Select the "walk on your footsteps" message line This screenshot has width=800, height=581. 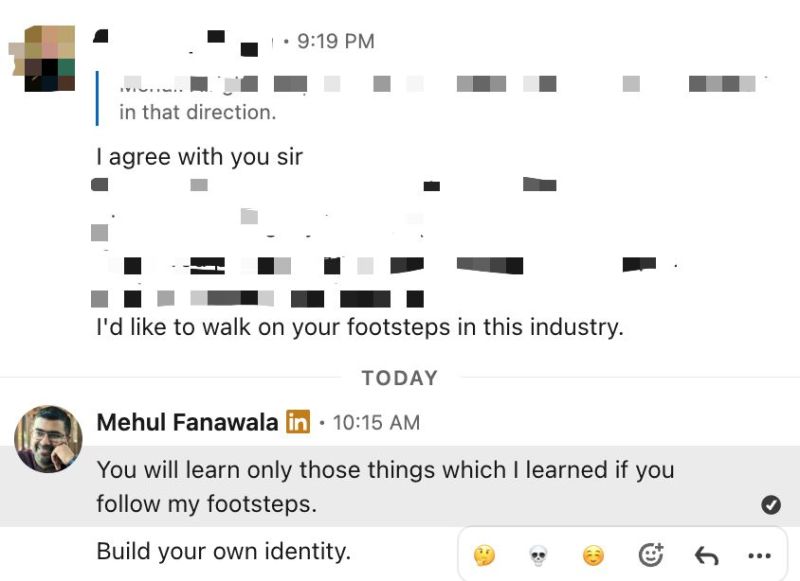coord(359,327)
